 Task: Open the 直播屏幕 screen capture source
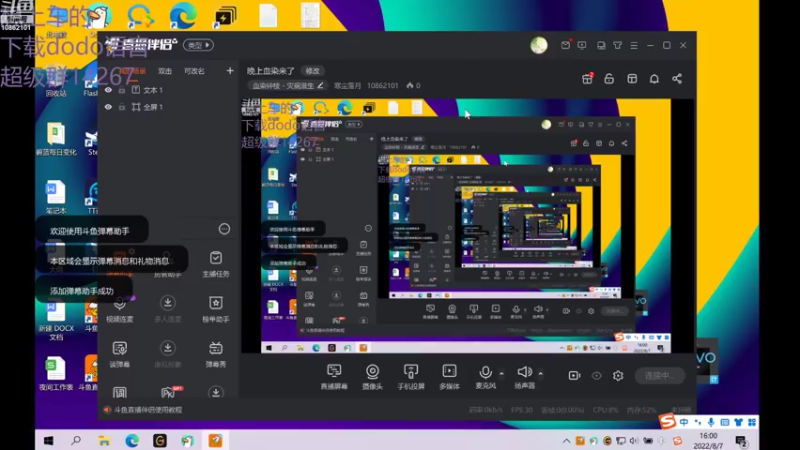coord(334,377)
